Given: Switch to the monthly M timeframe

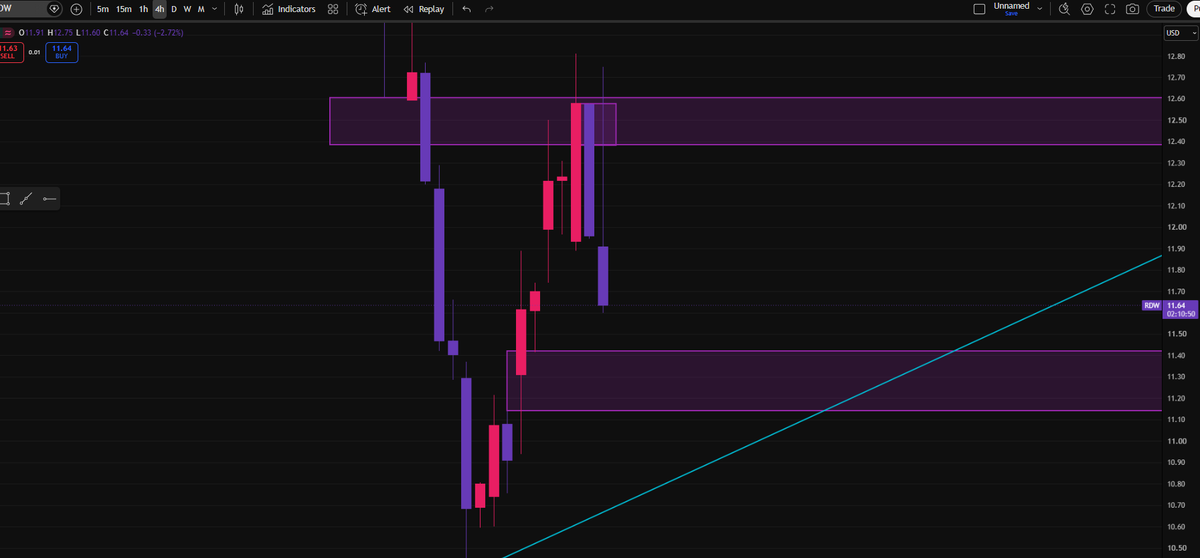Looking at the screenshot, I should click(x=201, y=9).
